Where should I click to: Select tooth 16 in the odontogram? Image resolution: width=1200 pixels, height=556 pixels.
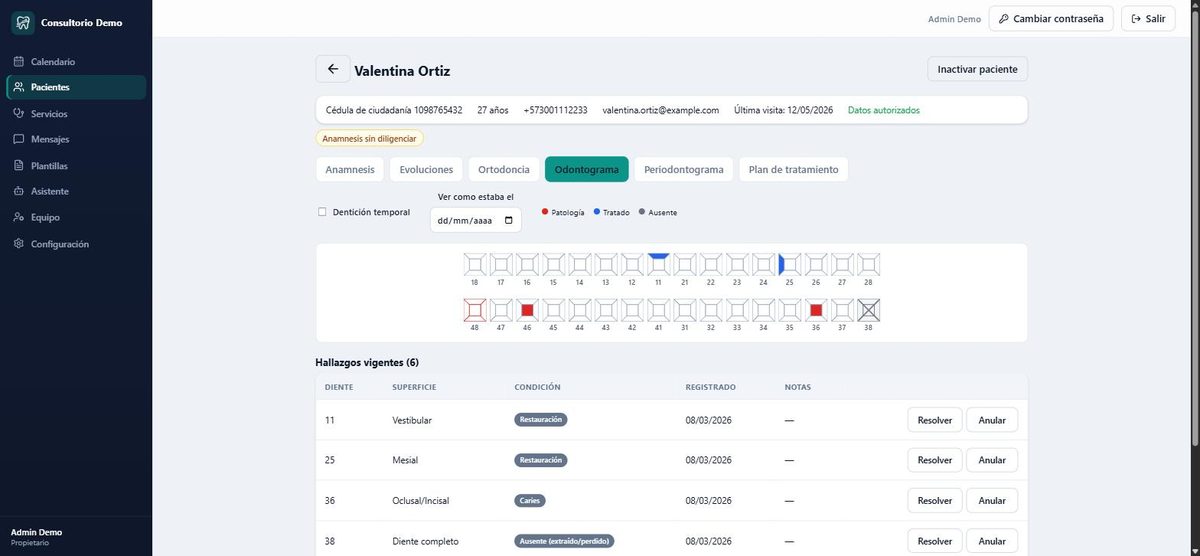[527, 264]
